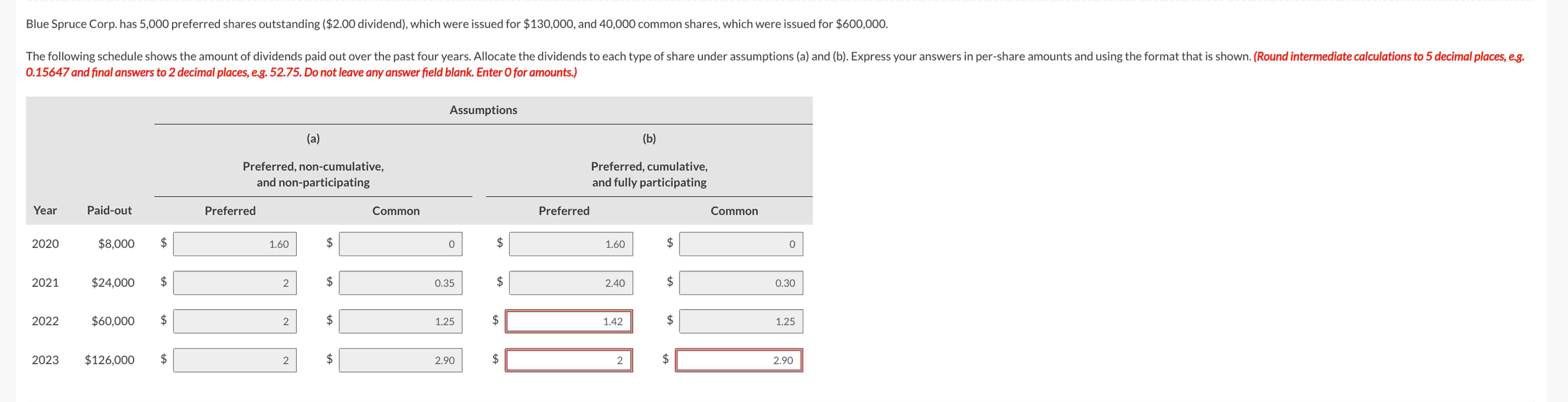Select the Assumptions header label

[x=483, y=110]
